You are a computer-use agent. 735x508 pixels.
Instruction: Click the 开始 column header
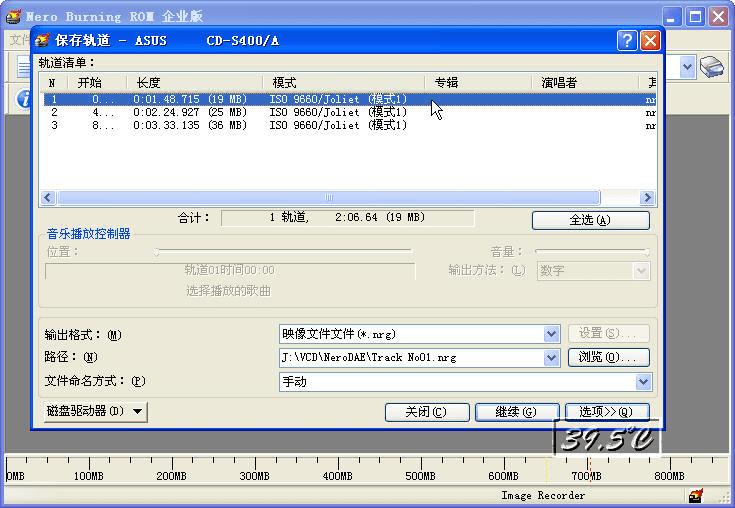tap(98, 83)
